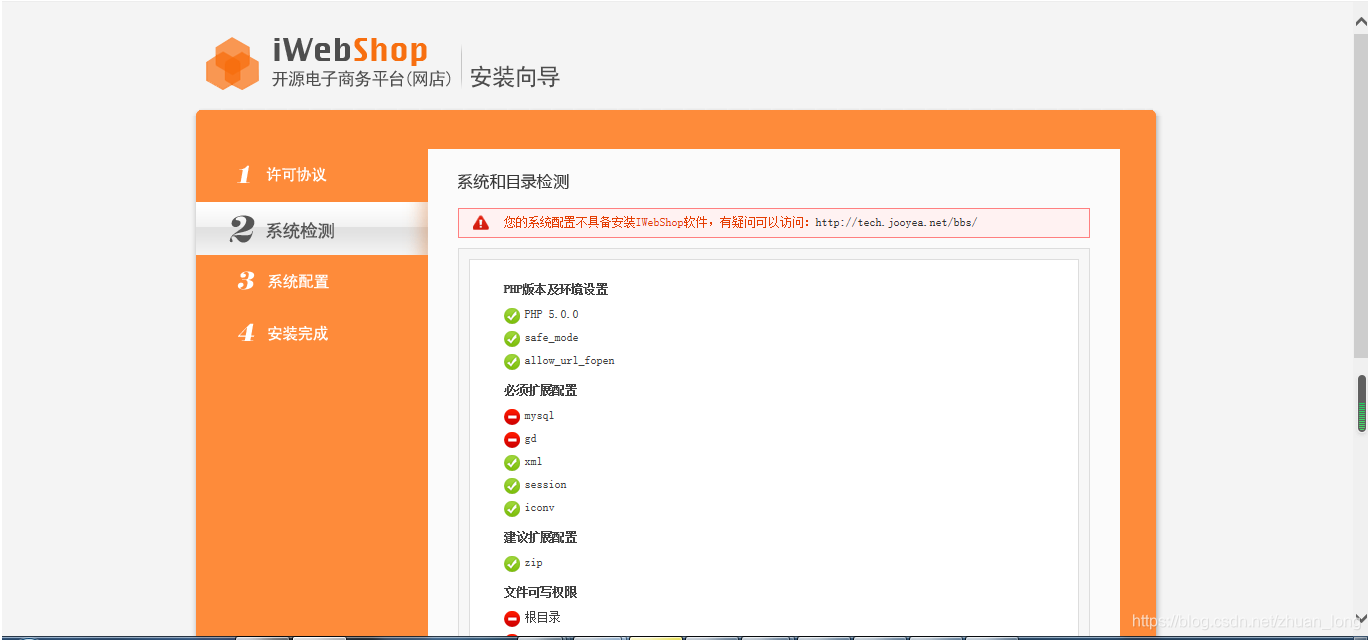The height and width of the screenshot is (640, 1370).
Task: Click the 安装向导 header text
Action: [515, 77]
